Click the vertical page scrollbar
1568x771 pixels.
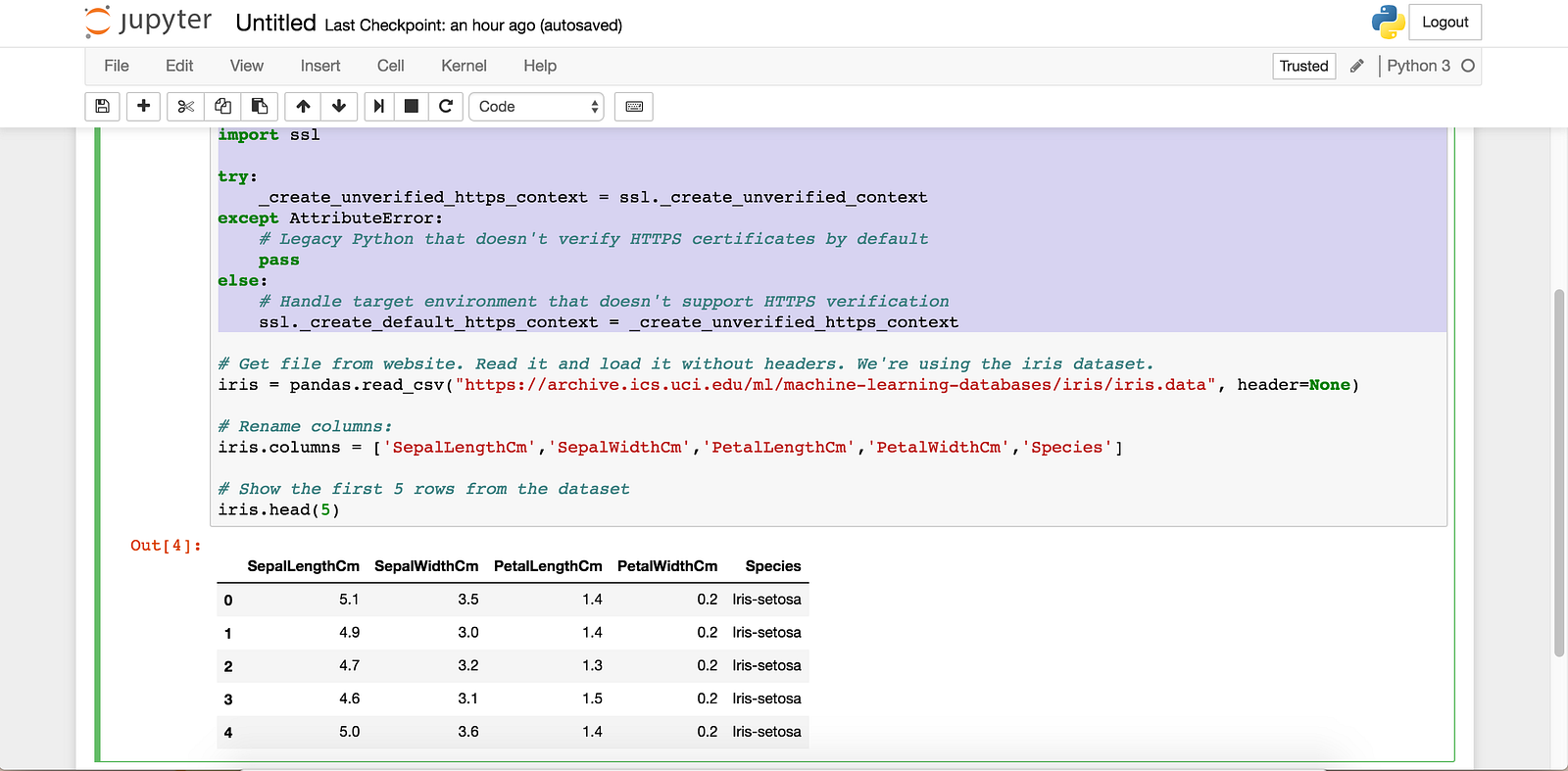click(x=1559, y=472)
